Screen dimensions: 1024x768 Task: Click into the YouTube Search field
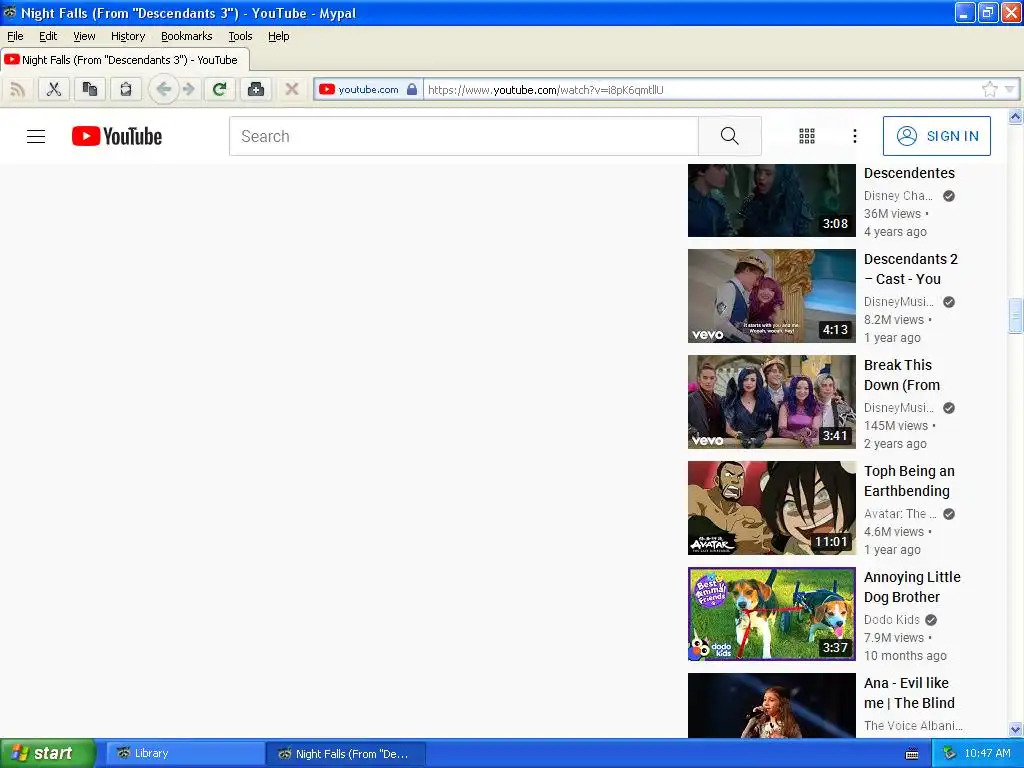tap(464, 136)
